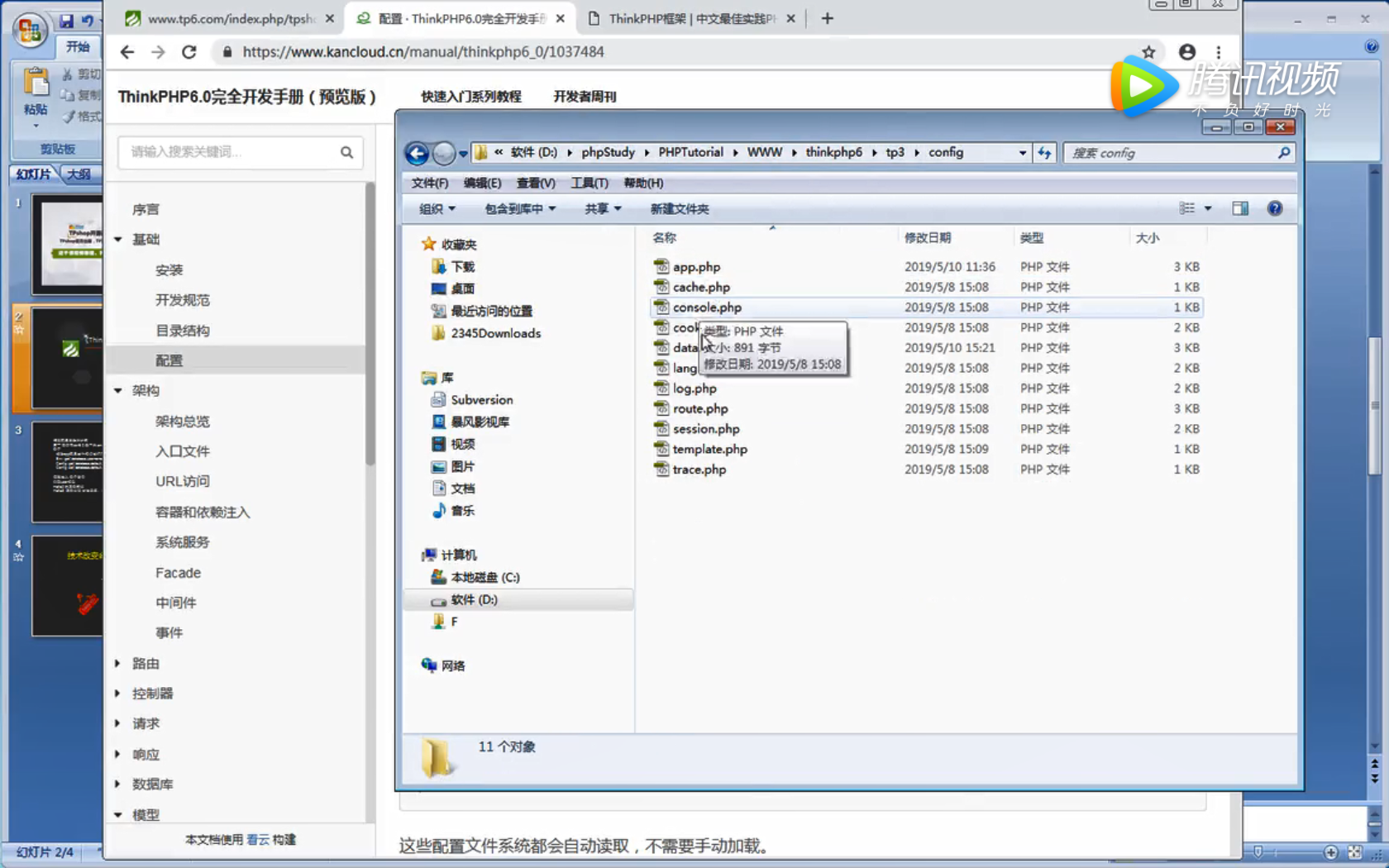Bookmark page with the star icon
The image size is (1389, 868).
point(1148,52)
